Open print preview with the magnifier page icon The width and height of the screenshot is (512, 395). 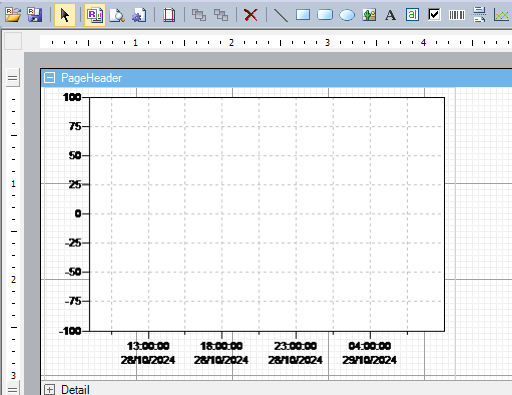(x=117, y=15)
